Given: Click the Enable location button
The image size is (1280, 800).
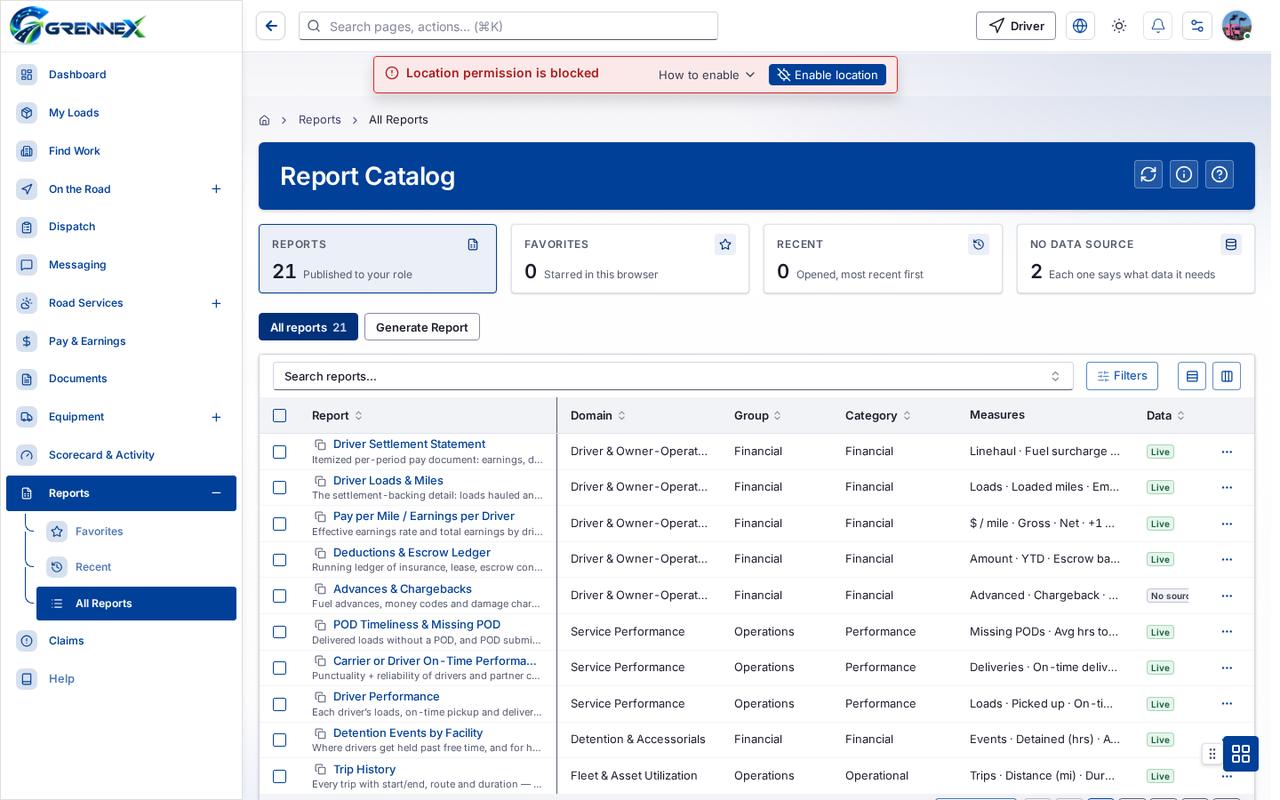Looking at the screenshot, I should click(x=827, y=75).
